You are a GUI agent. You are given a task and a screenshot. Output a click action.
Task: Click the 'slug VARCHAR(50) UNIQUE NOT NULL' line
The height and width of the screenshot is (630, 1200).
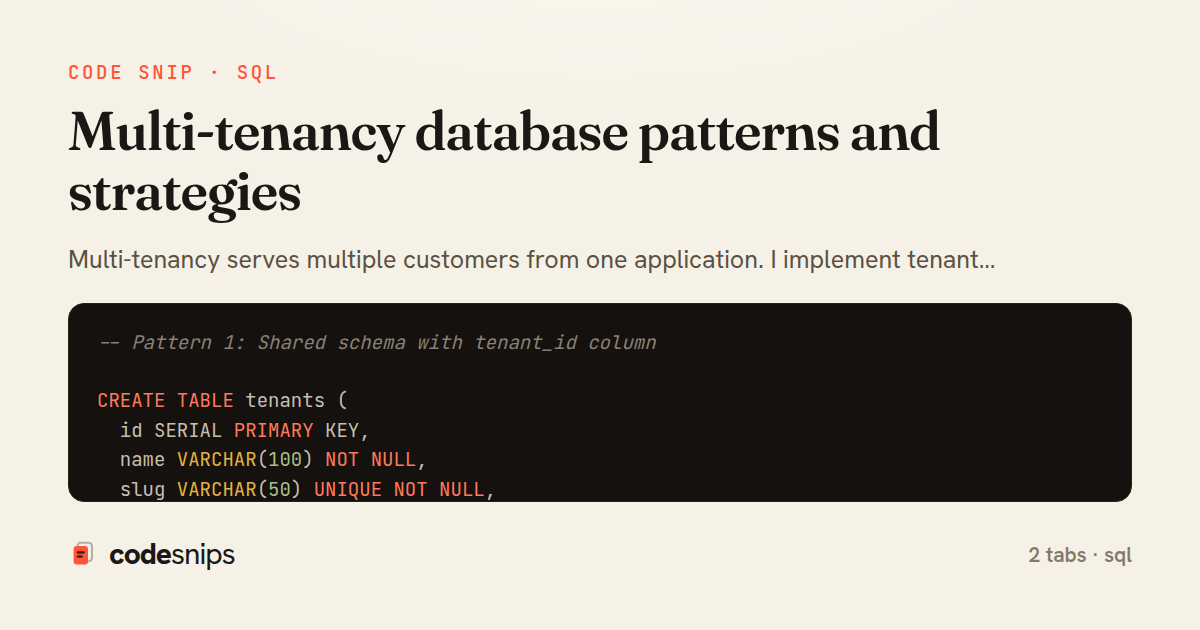308,490
